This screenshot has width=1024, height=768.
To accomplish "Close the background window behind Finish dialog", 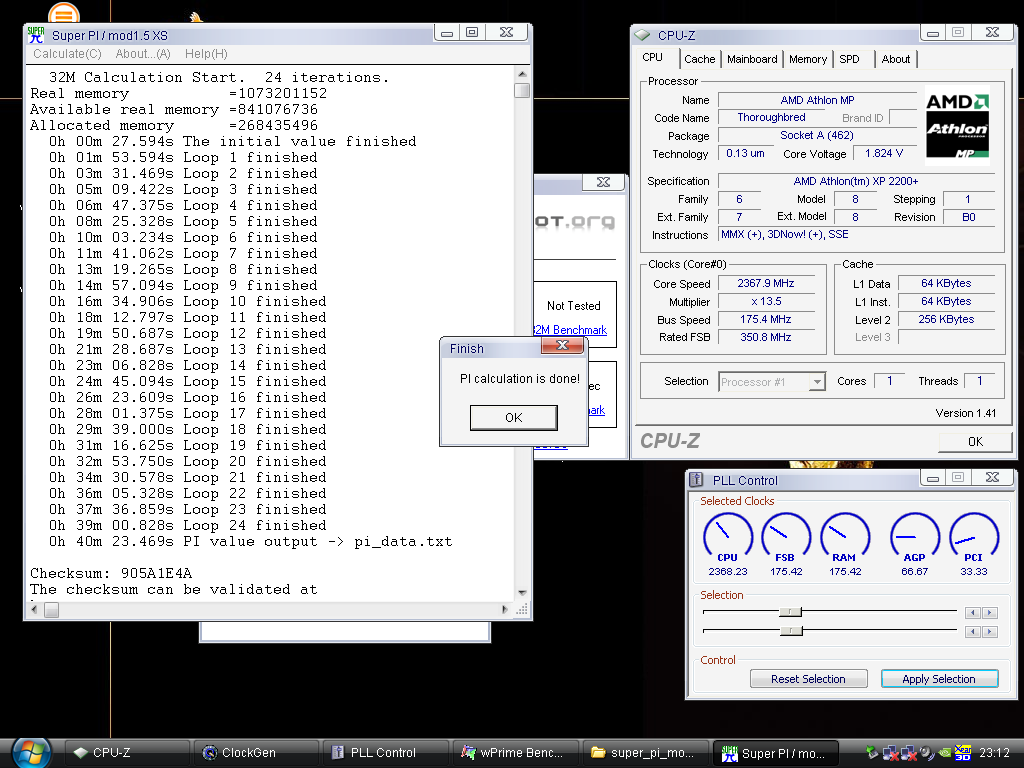I will pos(603,182).
